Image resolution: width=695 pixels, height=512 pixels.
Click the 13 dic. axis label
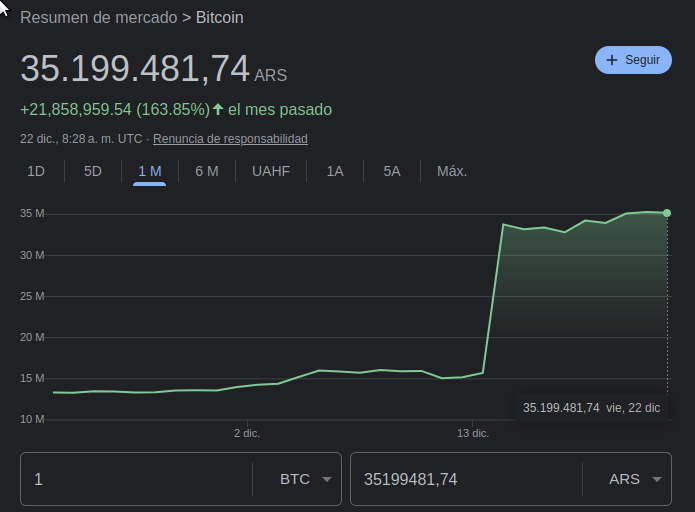click(x=473, y=433)
